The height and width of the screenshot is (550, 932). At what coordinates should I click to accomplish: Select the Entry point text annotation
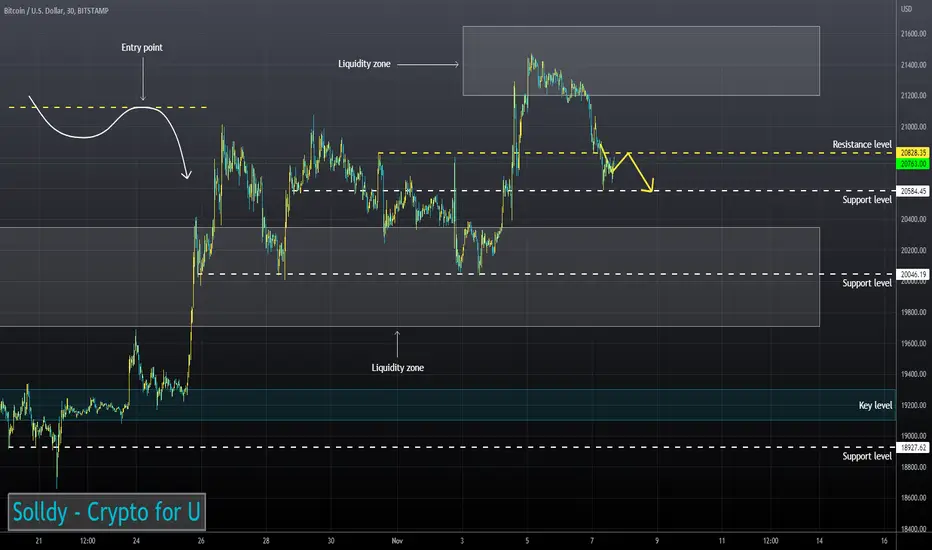(x=141, y=47)
